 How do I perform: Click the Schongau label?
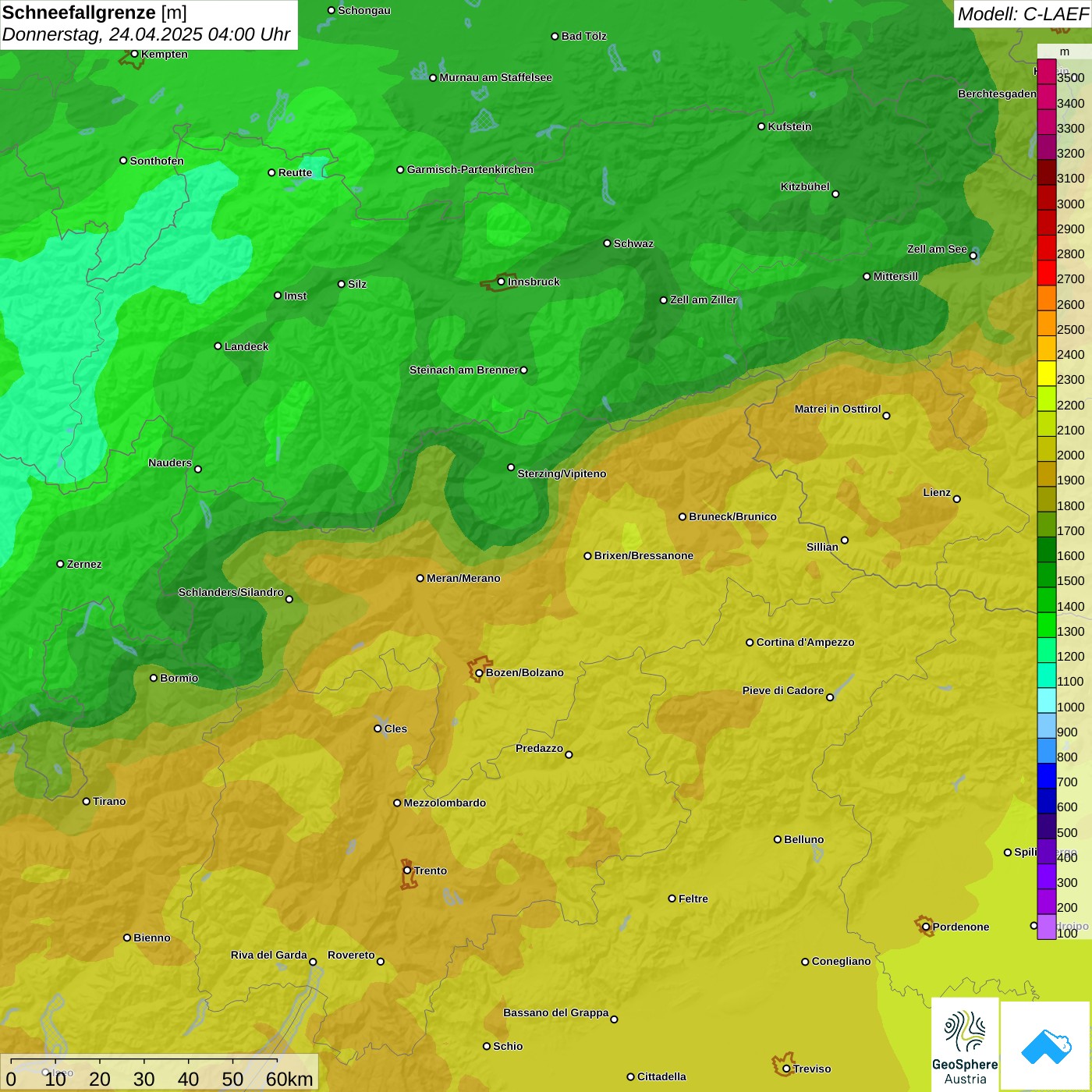(x=363, y=11)
